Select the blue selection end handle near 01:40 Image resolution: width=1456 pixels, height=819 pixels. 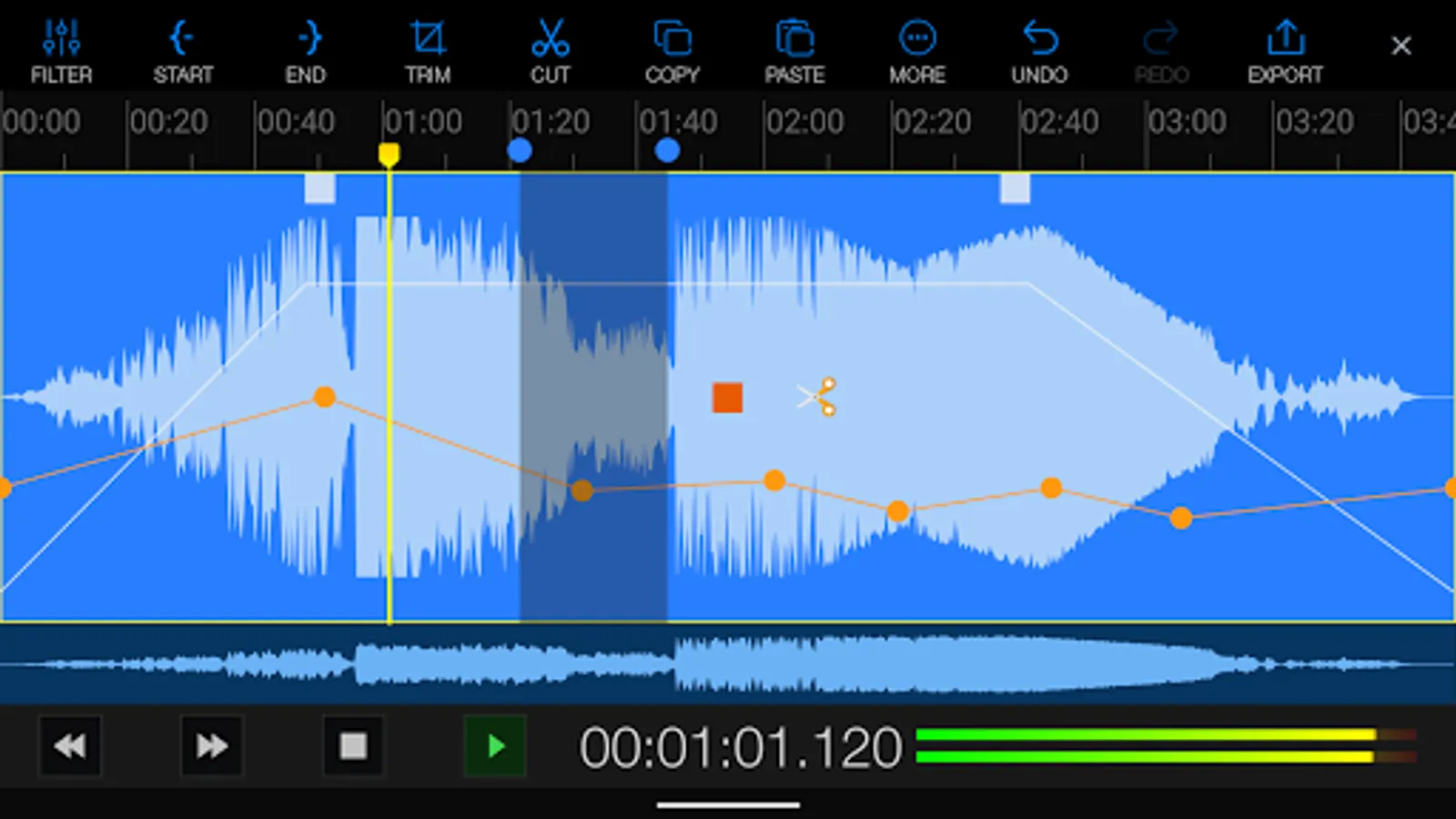pyautogui.click(x=667, y=150)
